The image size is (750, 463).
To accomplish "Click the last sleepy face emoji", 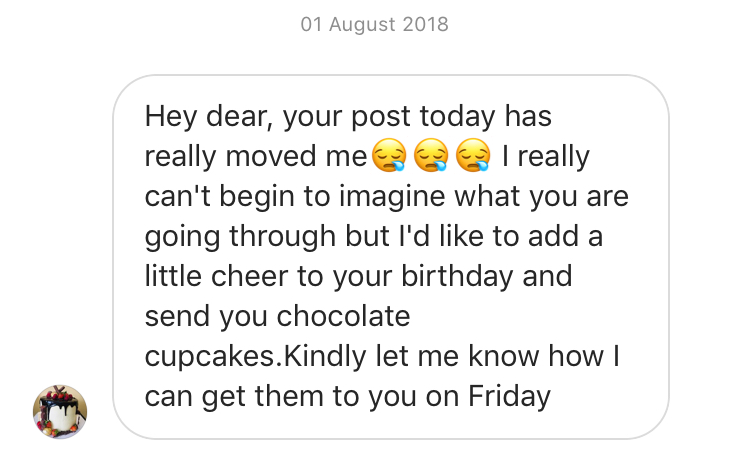I will pos(474,156).
